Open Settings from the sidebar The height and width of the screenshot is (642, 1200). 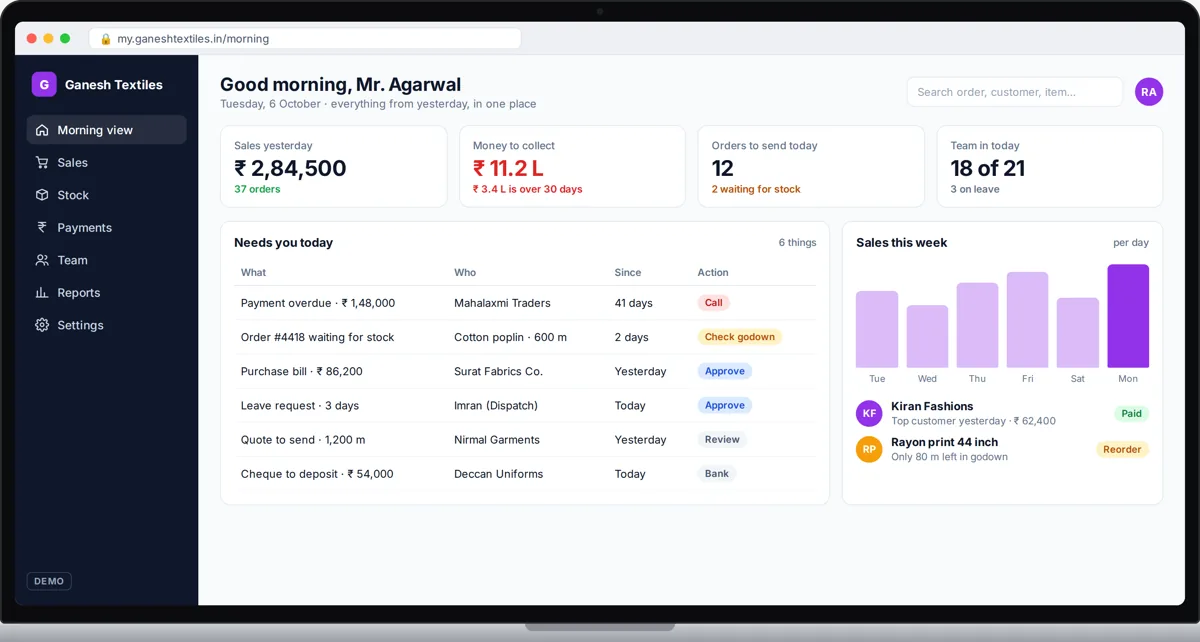point(107,325)
